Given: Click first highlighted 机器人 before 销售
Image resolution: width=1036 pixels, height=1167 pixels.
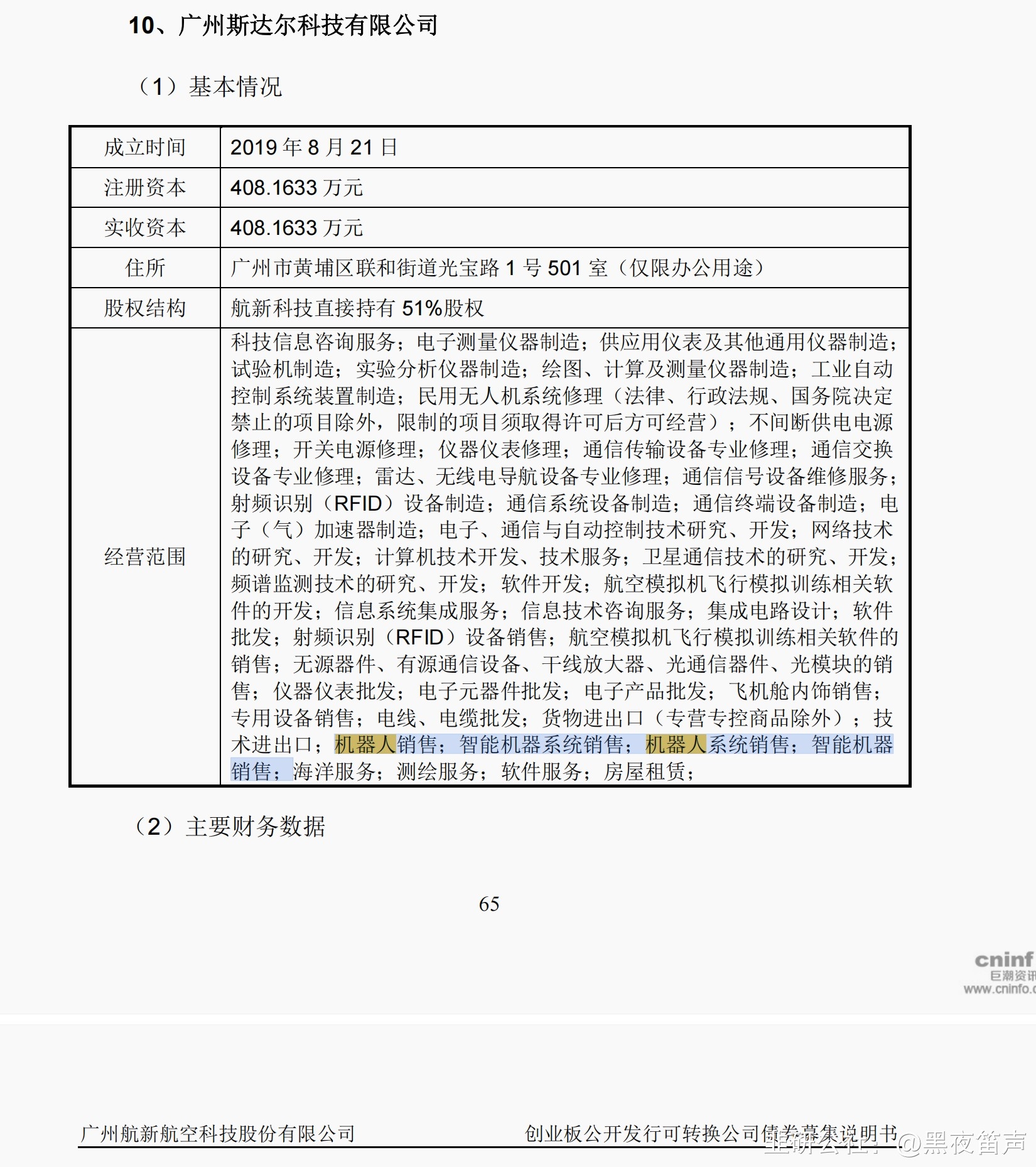Looking at the screenshot, I should coord(365,745).
